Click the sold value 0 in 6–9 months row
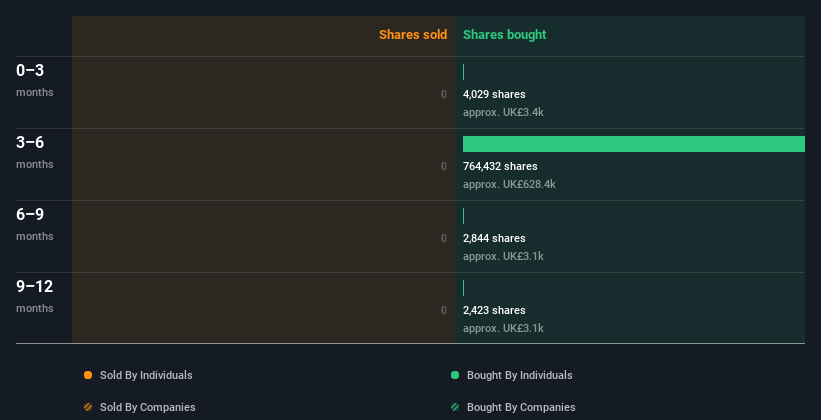The height and width of the screenshot is (420, 821). [444, 238]
